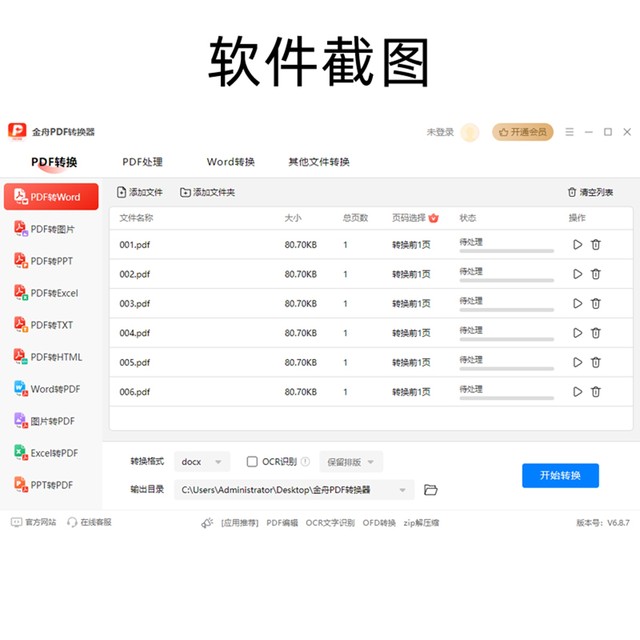Click the 开始转换 button
Viewport: 640px width, 640px height.
pos(560,476)
